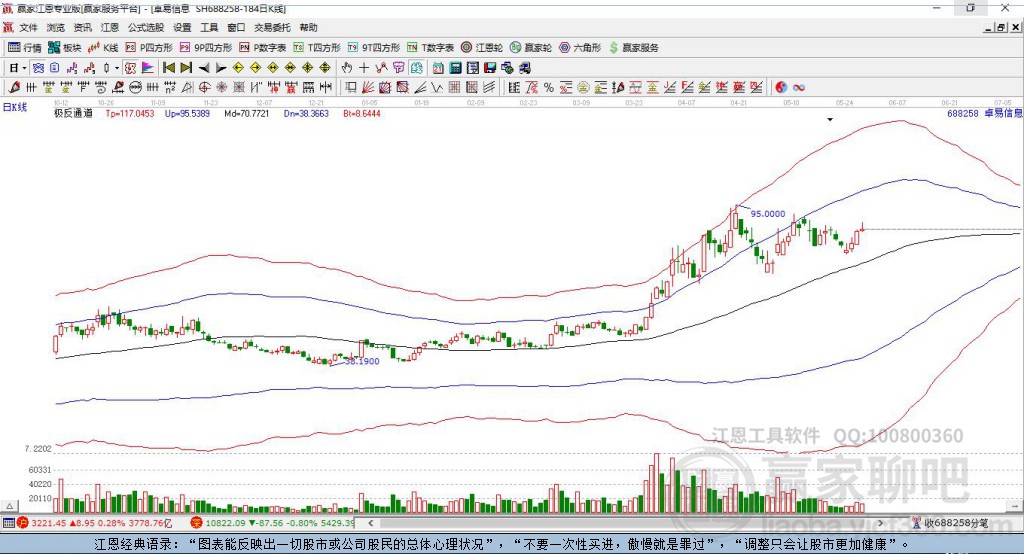Jump to first bar with skip-start icon

coord(168,68)
